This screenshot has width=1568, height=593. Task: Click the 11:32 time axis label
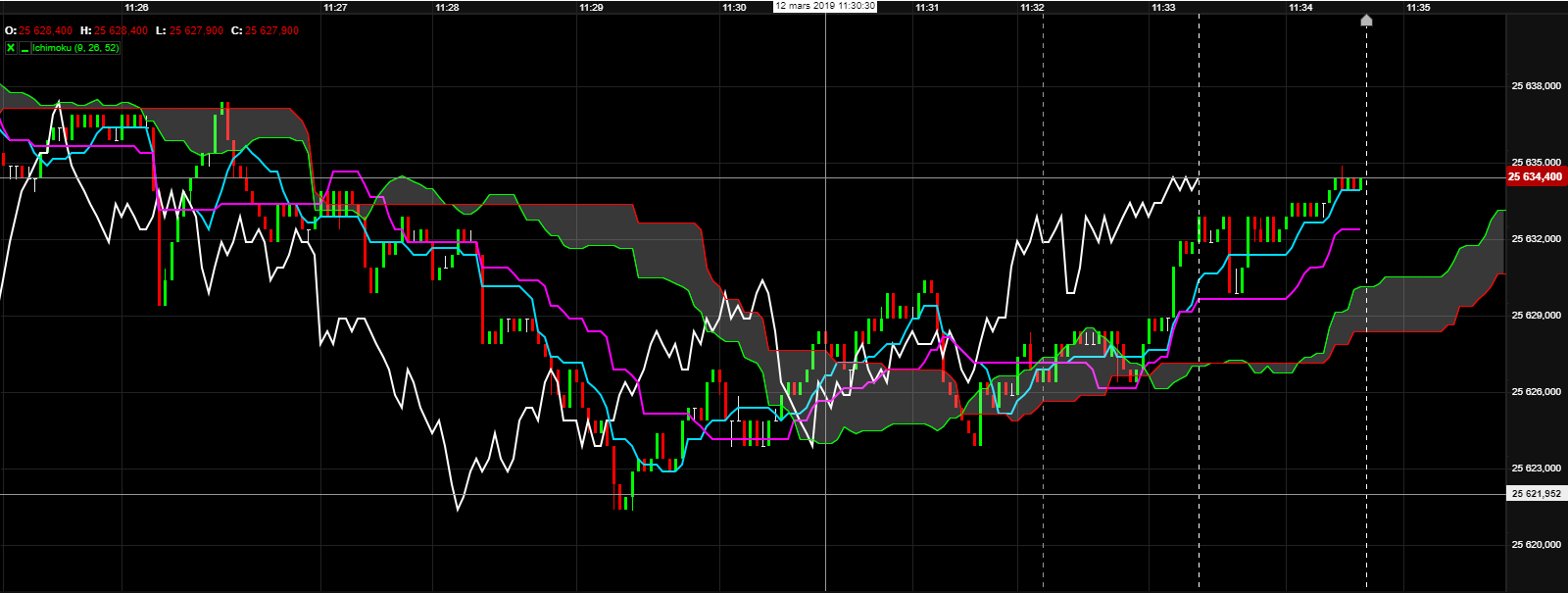click(x=1032, y=7)
